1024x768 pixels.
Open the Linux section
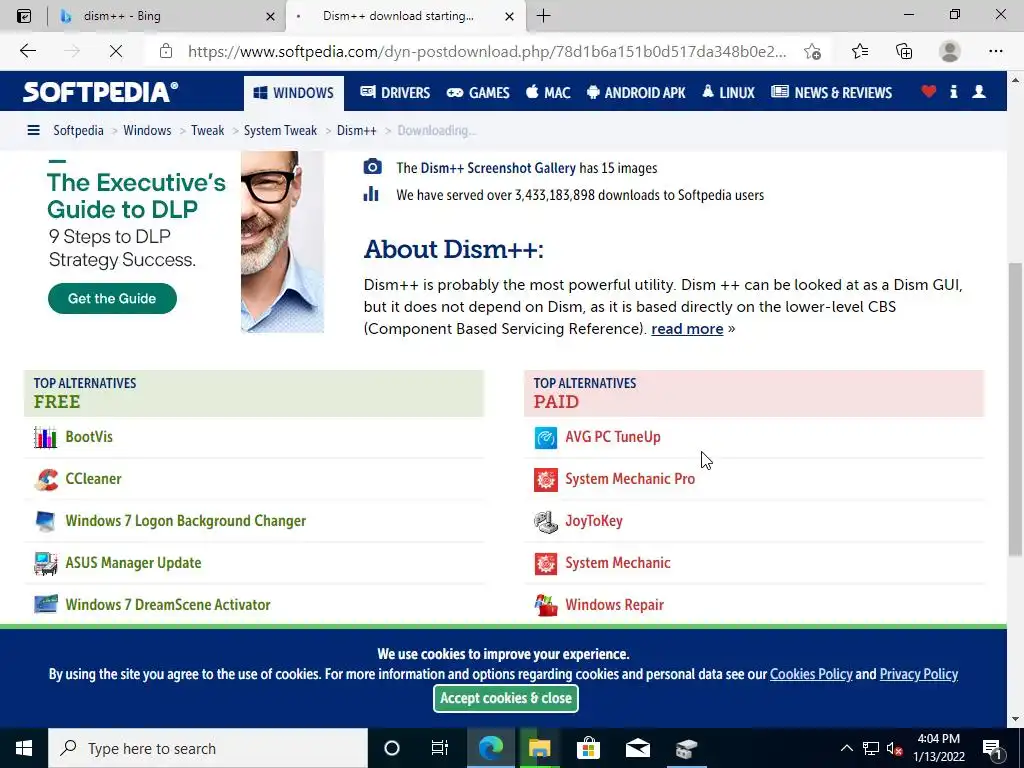728,93
